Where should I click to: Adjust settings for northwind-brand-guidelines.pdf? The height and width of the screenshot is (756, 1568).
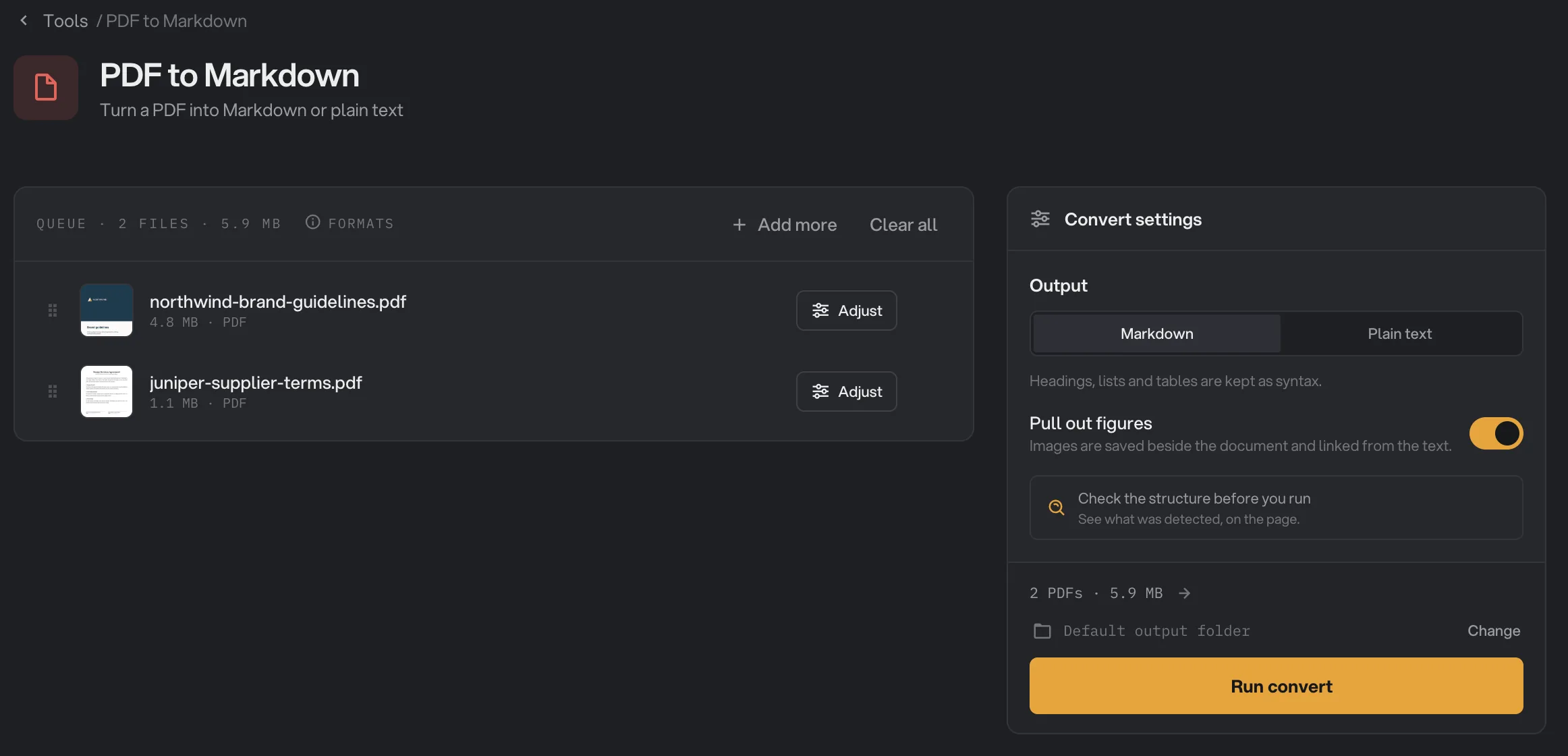847,310
